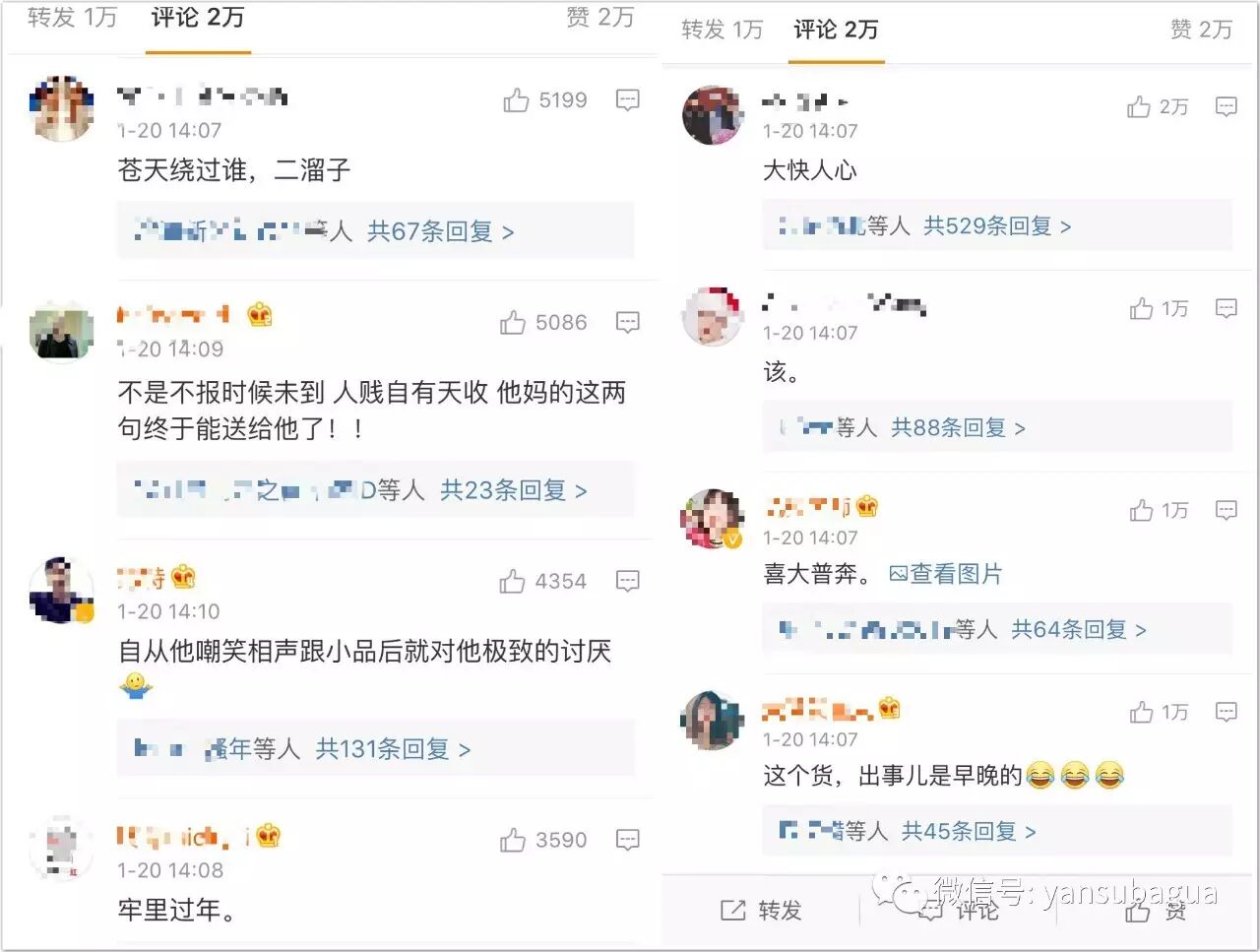Expand the 共131条回复 replies
Screen dimensions: 1260x952
[393, 749]
